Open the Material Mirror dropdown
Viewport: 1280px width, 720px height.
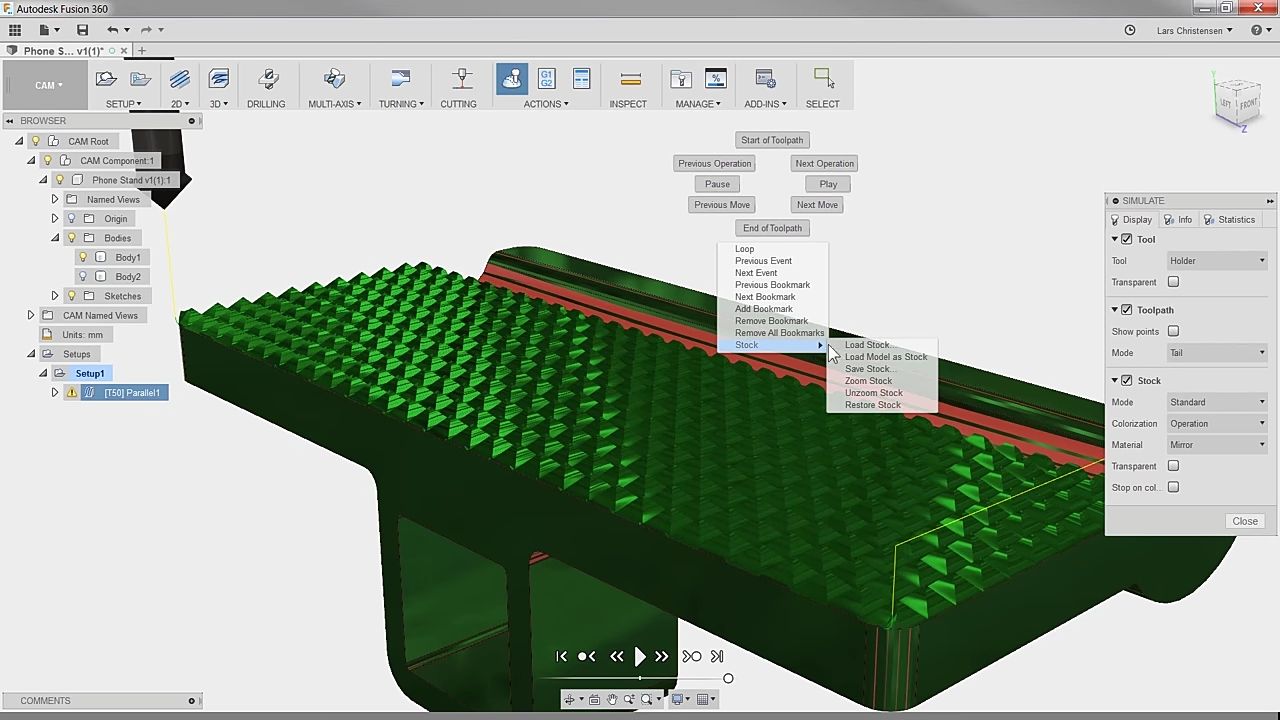point(1217,445)
